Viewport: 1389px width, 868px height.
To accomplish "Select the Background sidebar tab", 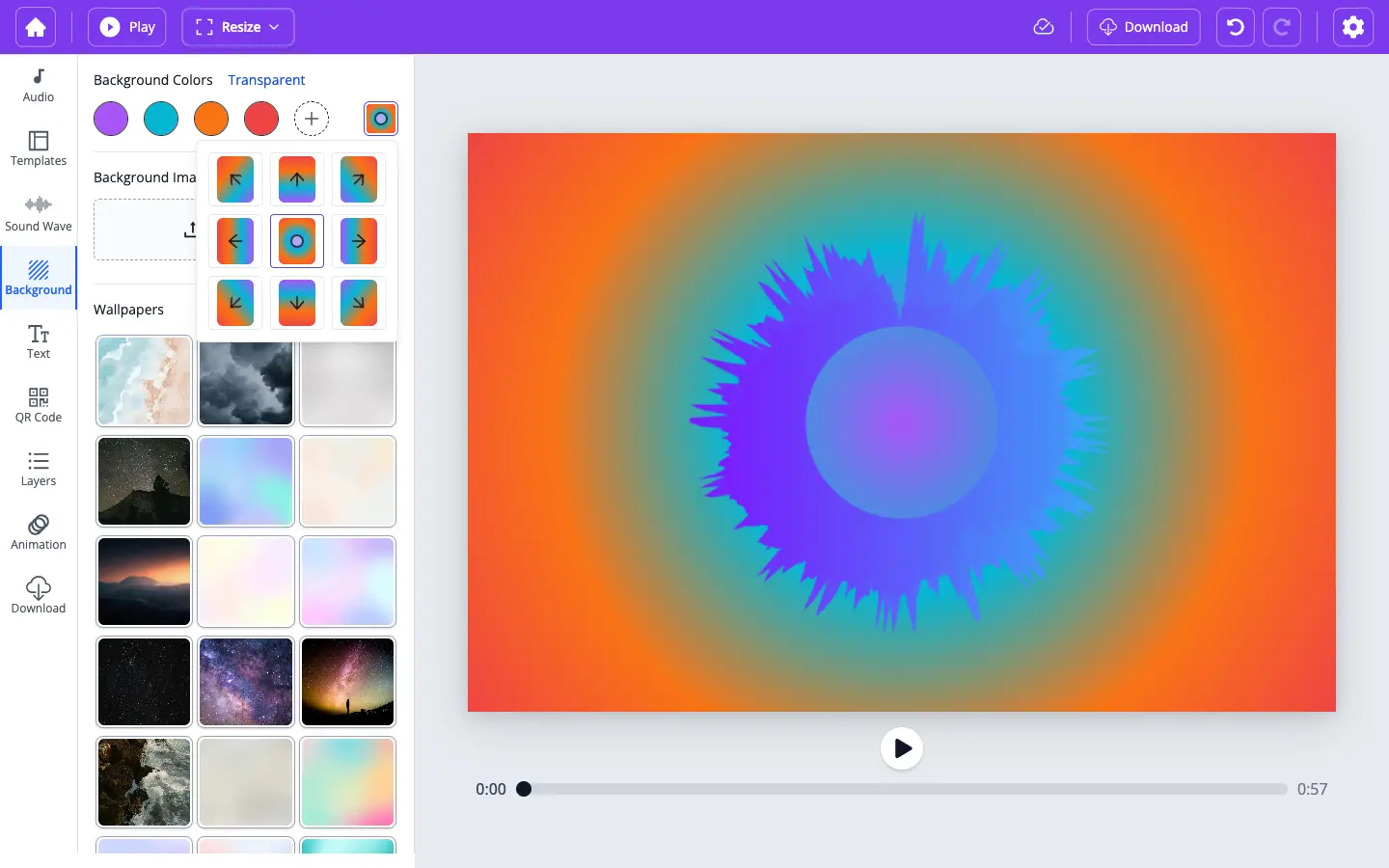I will tap(39, 278).
